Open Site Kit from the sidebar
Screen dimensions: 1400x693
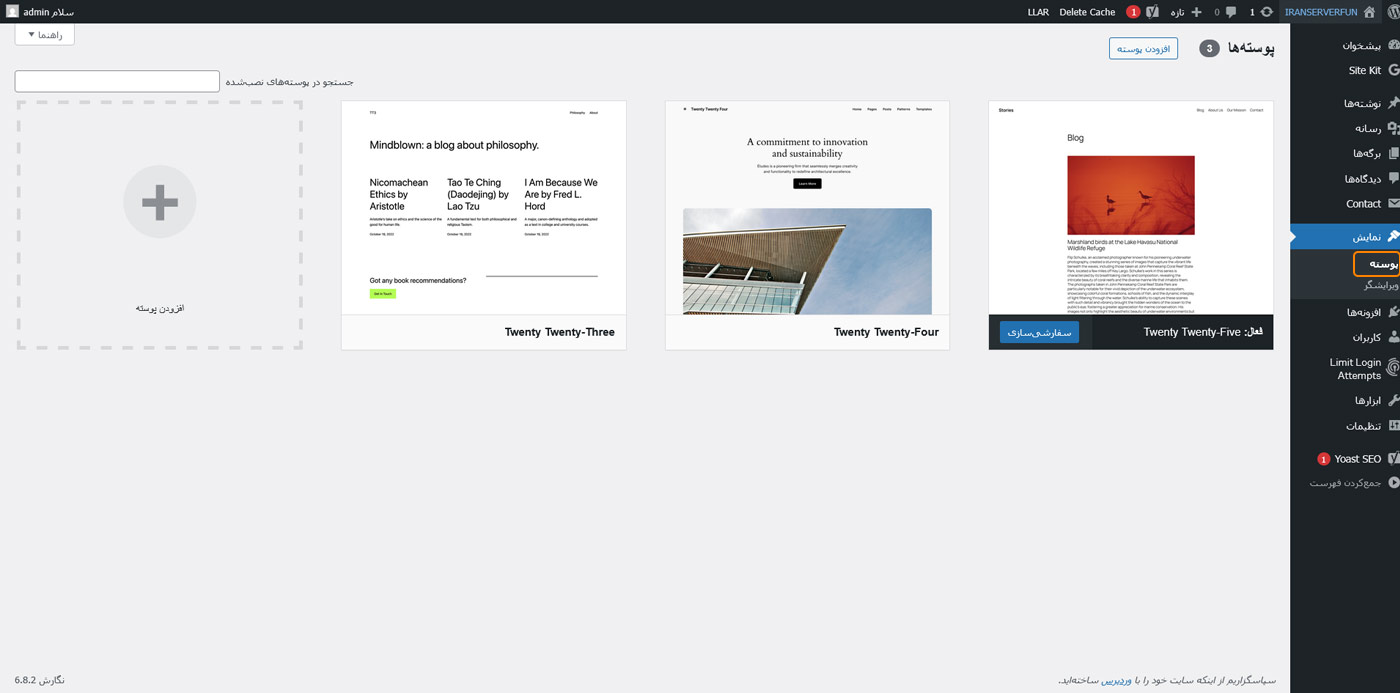tap(1364, 71)
